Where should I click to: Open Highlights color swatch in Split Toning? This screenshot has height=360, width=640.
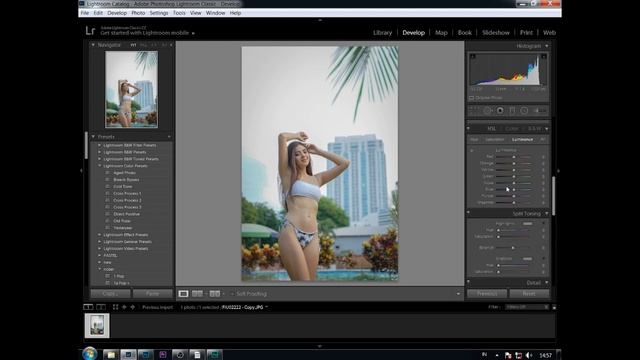pos(527,224)
